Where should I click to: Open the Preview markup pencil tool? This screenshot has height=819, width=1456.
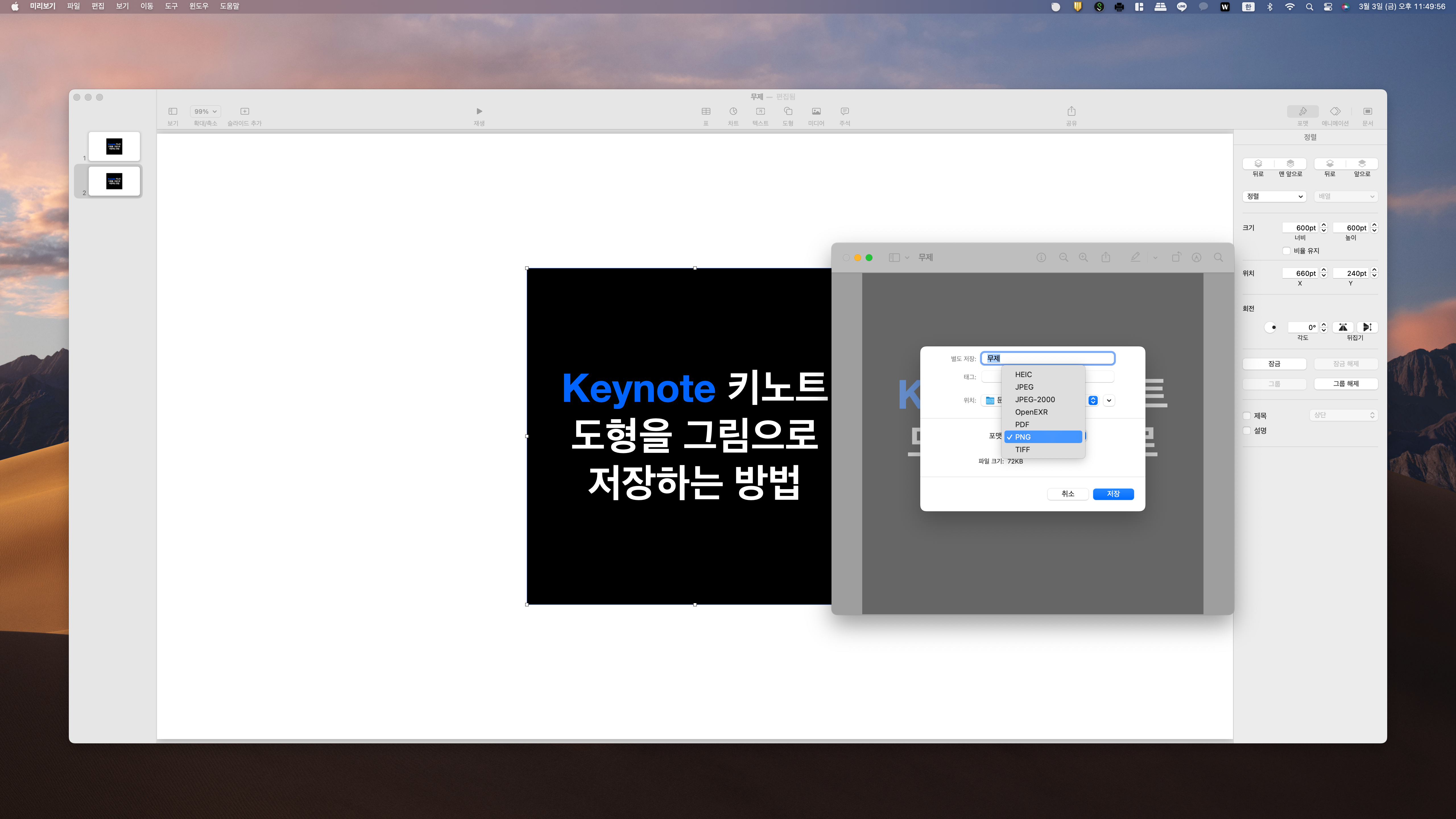[x=1135, y=257]
